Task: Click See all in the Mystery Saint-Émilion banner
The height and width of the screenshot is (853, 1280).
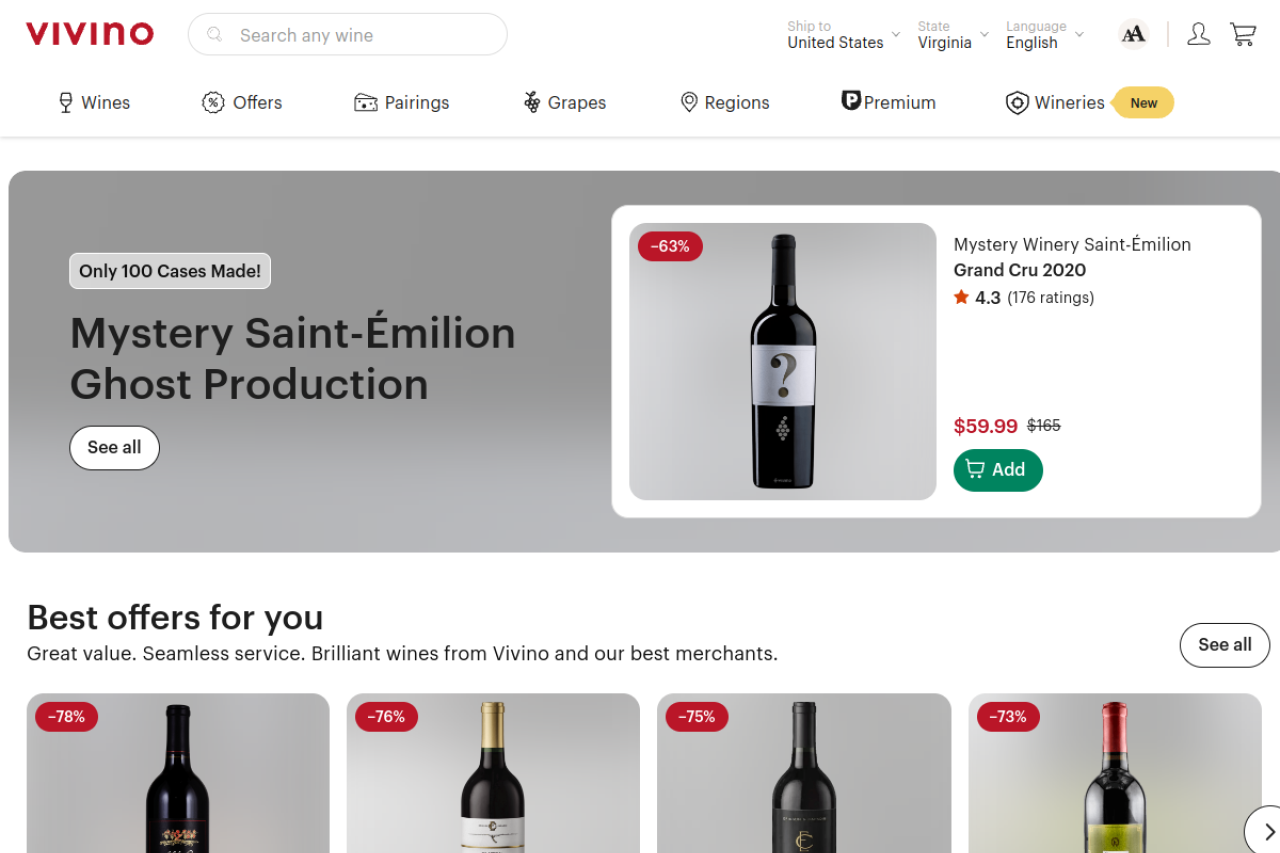Action: coord(114,448)
